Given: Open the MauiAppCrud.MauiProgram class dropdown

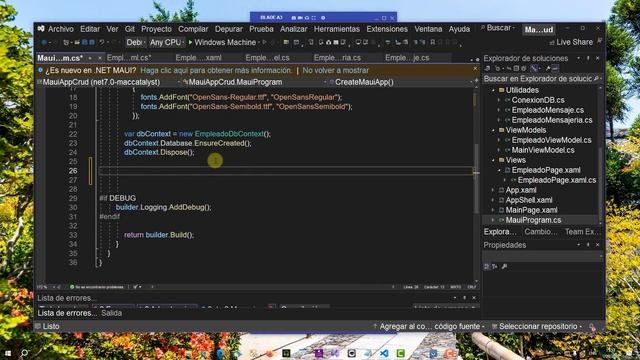Looking at the screenshot, I should [255, 82].
